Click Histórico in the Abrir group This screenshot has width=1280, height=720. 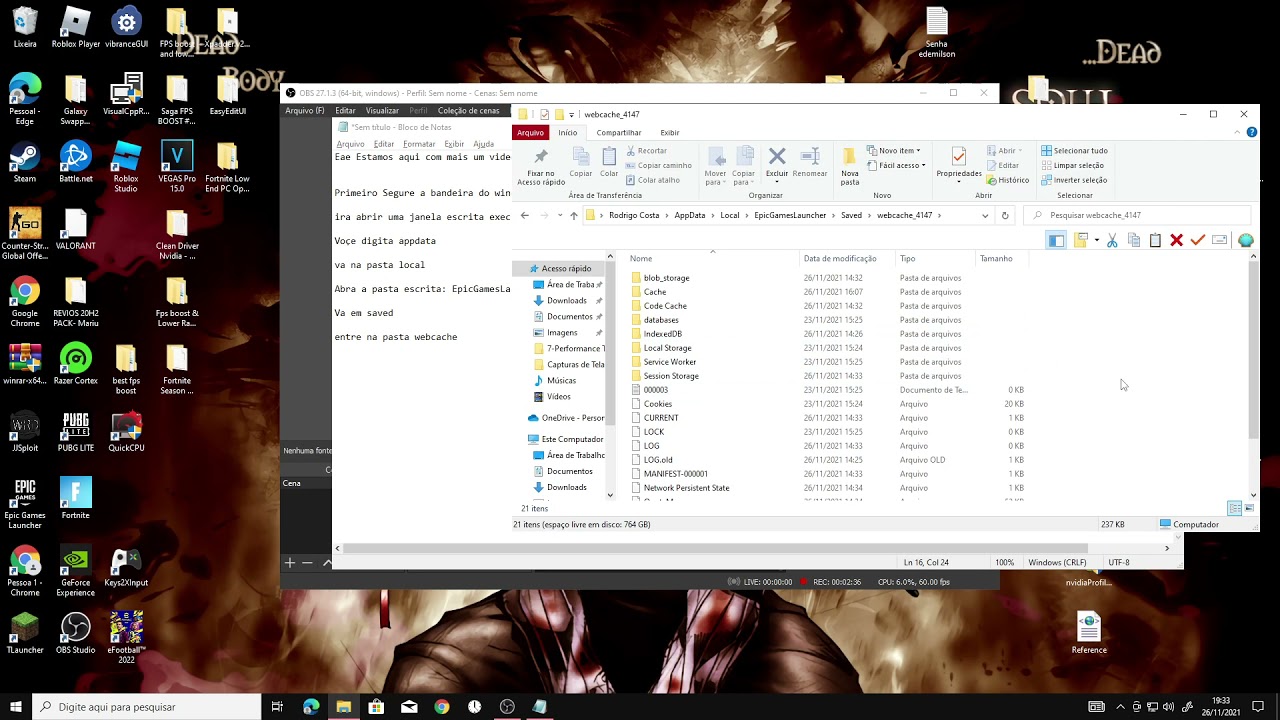coord(1008,180)
